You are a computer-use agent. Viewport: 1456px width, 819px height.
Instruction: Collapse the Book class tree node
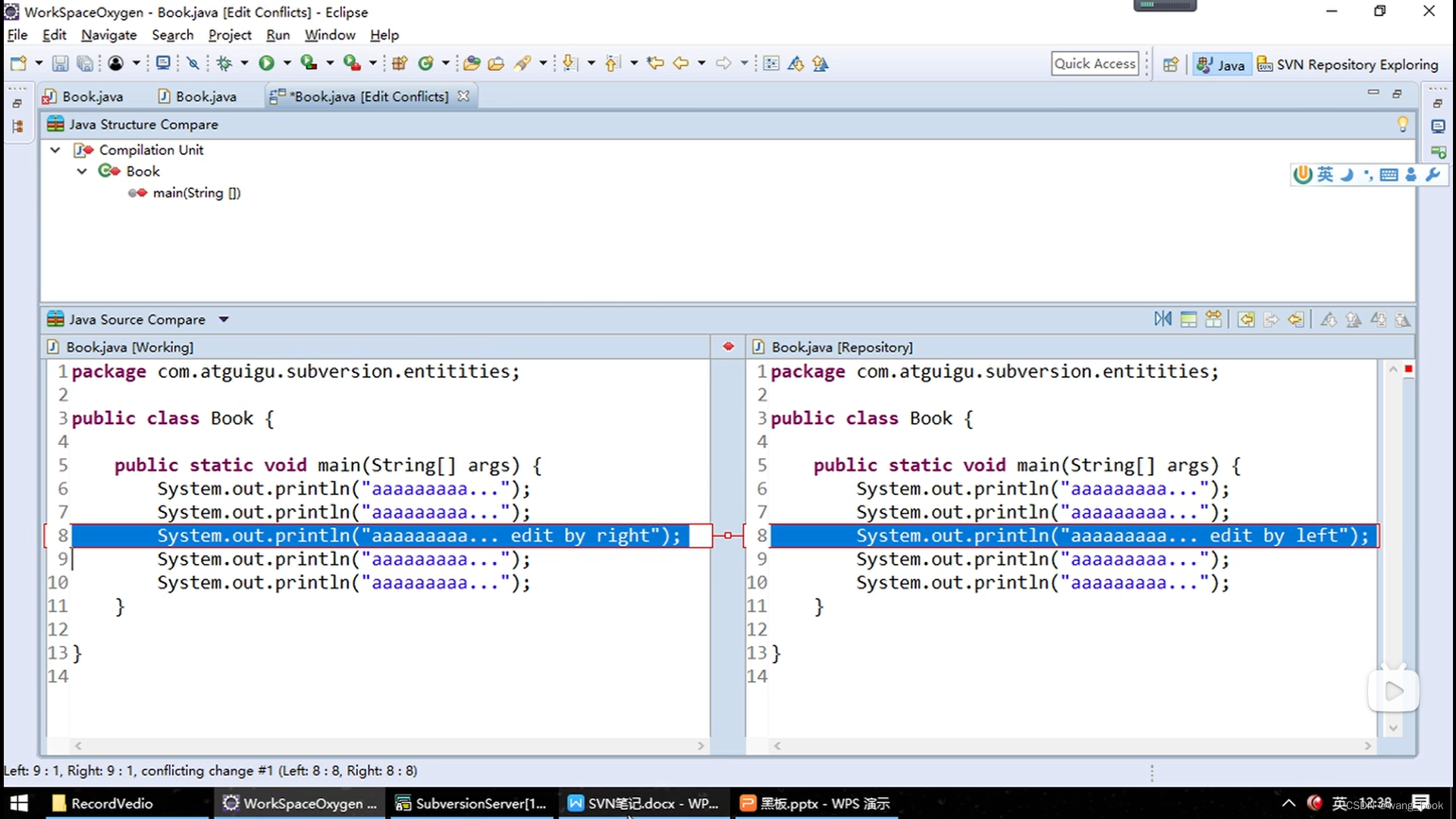tap(82, 171)
